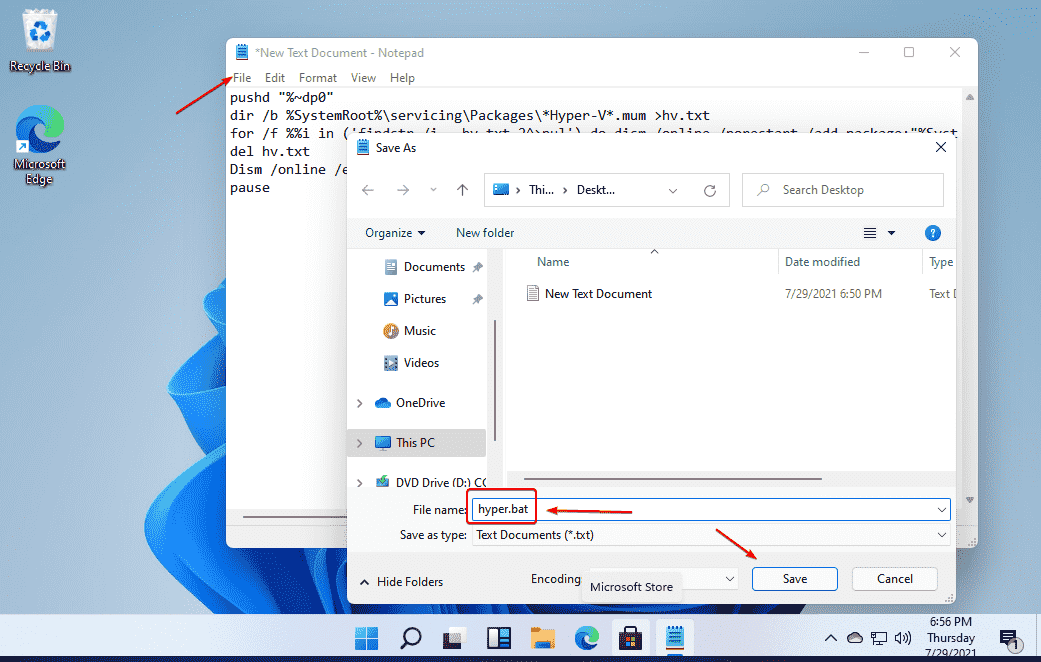The width and height of the screenshot is (1041, 662).
Task: Click the Cancel button
Action: [894, 579]
